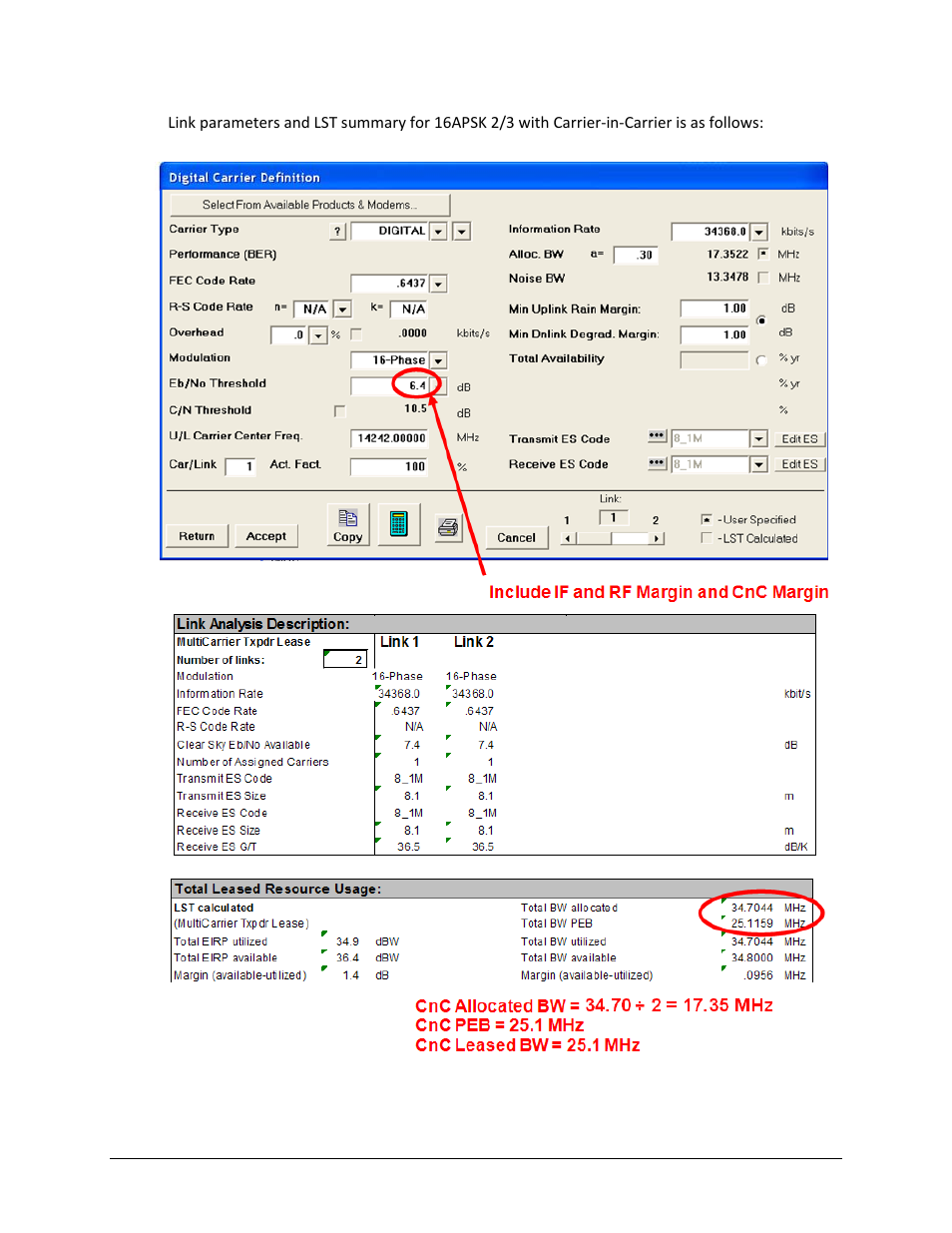Click the U/L Carrier Center Freq field

390,438
